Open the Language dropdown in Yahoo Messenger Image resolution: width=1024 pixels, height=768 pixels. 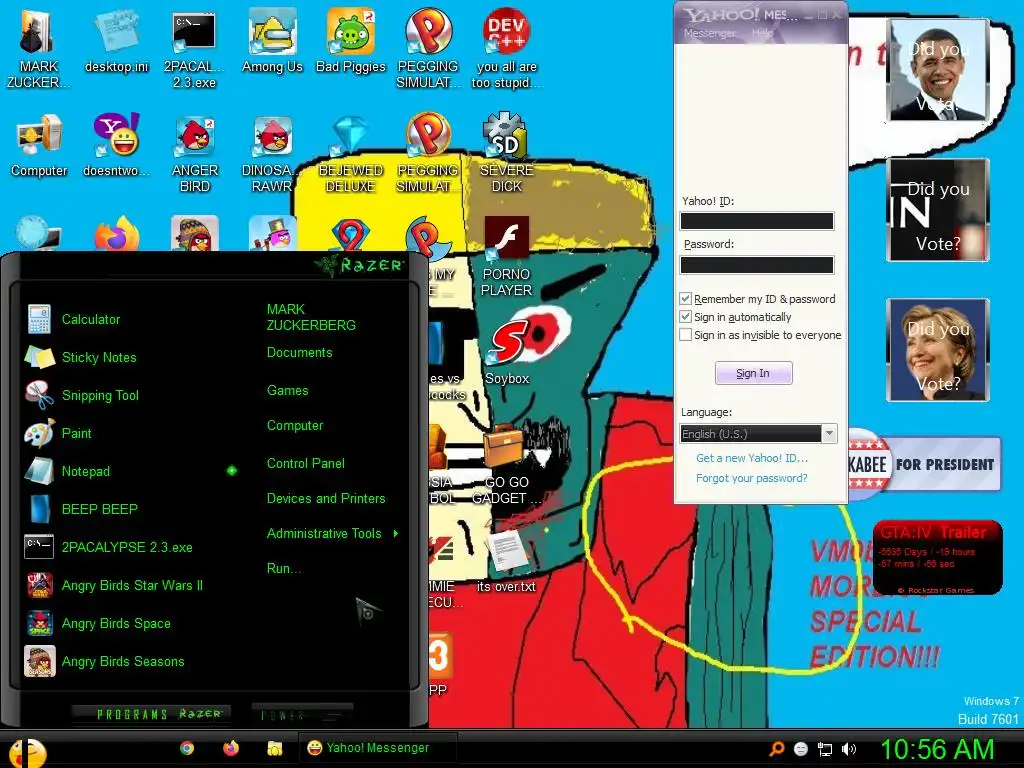(829, 434)
